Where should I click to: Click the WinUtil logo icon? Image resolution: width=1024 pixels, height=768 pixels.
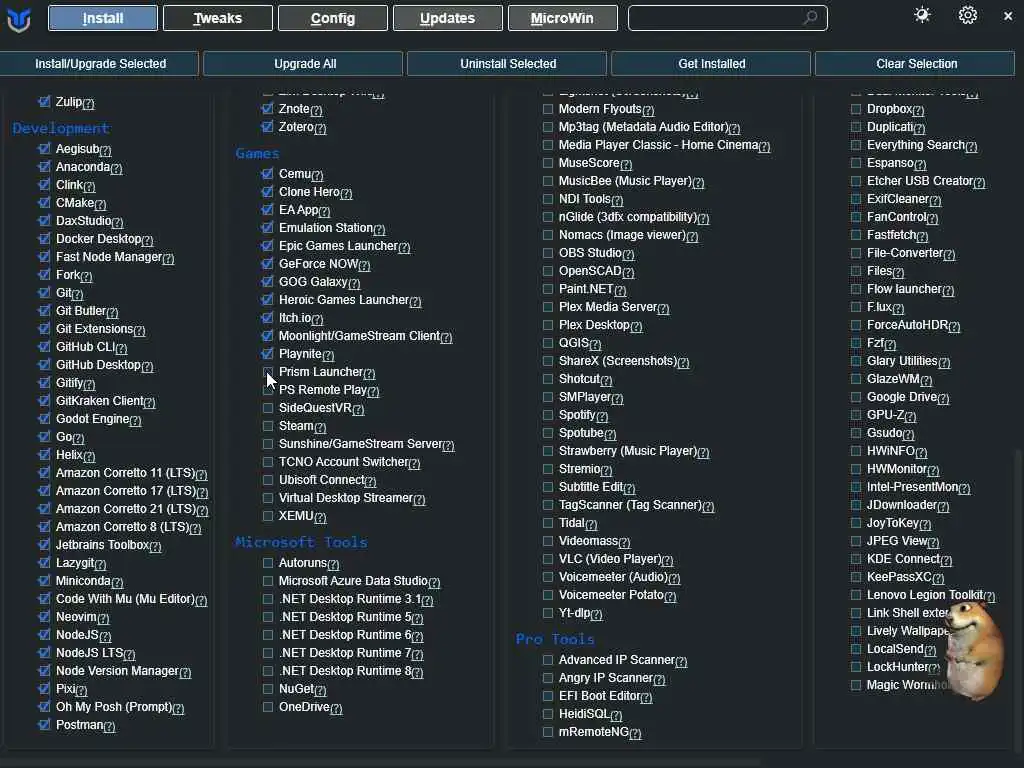[19, 19]
